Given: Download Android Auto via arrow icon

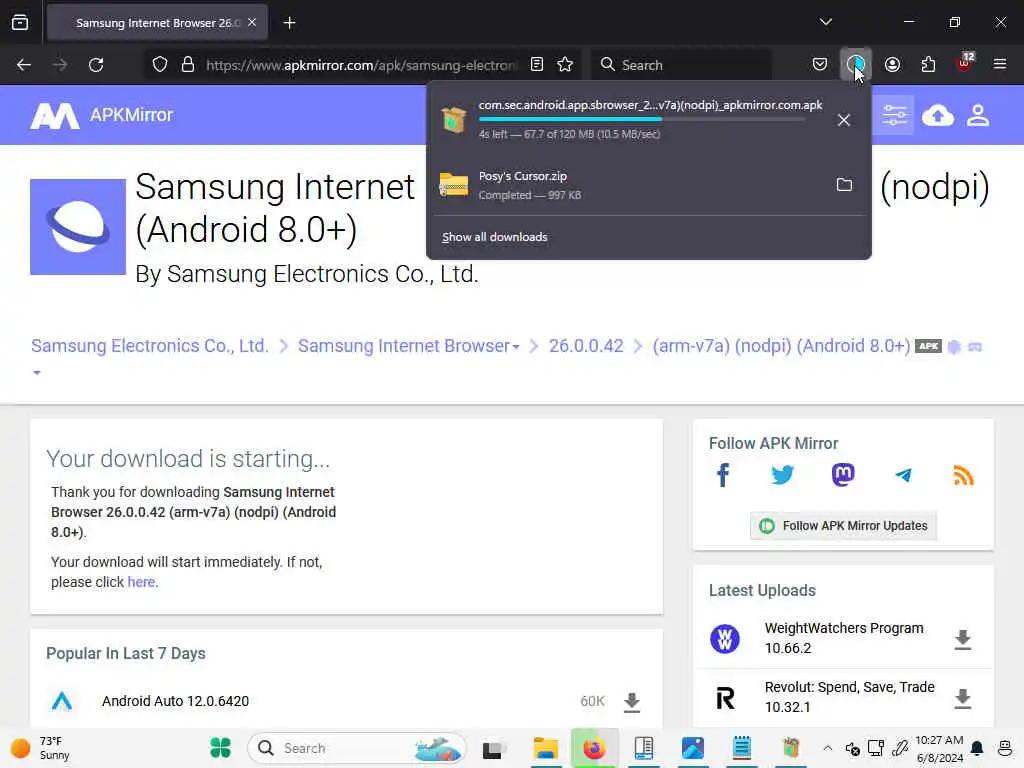Looking at the screenshot, I should tap(632, 703).
